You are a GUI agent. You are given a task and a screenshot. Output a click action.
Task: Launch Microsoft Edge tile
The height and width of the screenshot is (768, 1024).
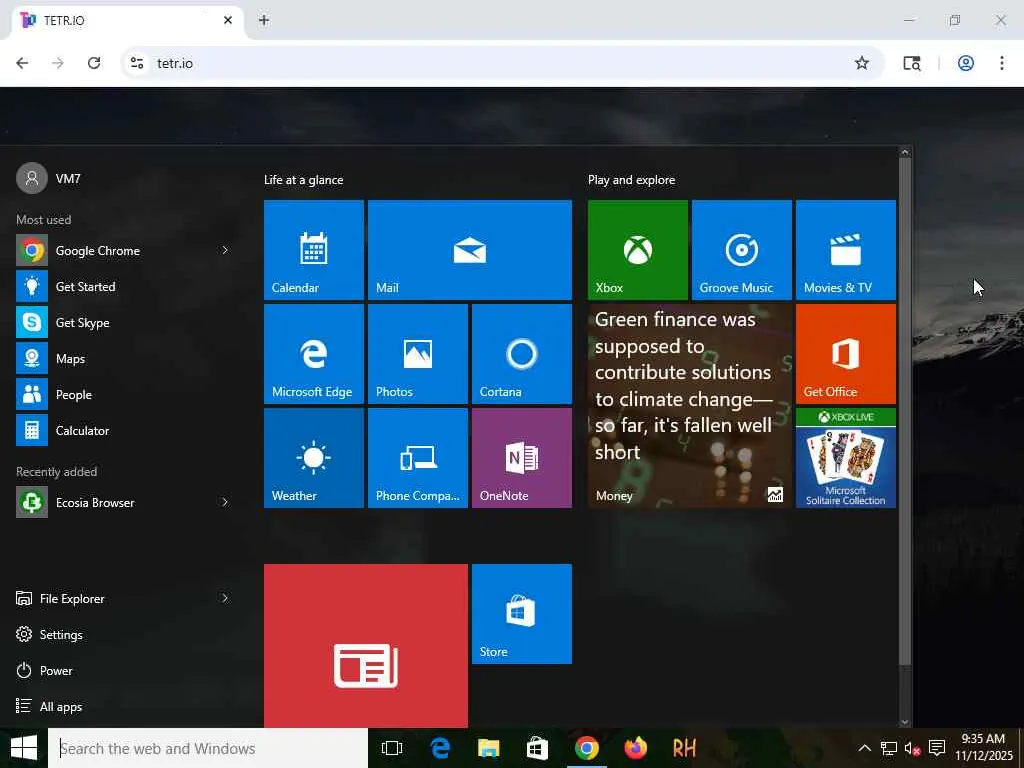coord(313,353)
